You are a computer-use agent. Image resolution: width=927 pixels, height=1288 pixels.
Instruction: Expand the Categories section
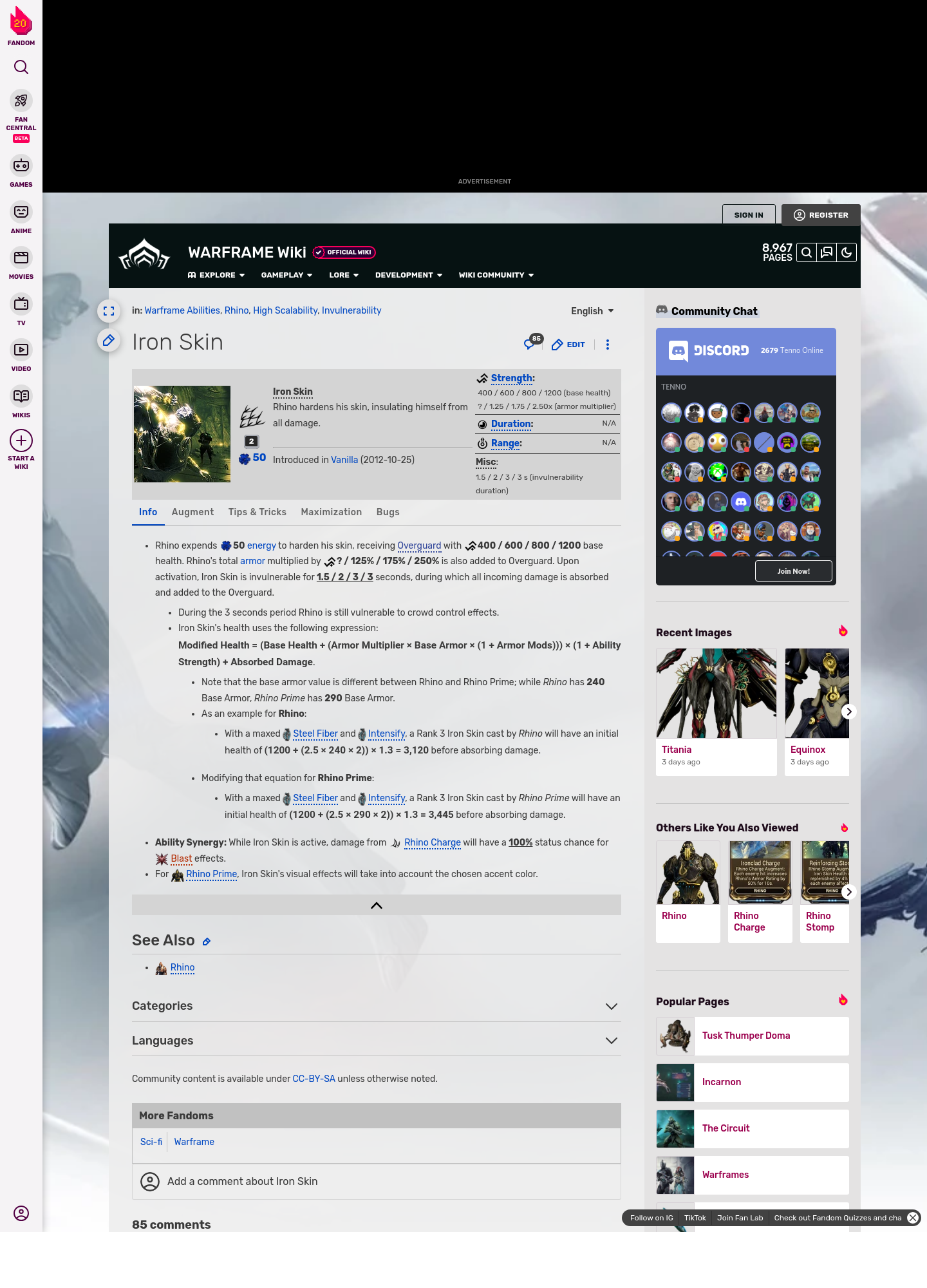tap(611, 1007)
